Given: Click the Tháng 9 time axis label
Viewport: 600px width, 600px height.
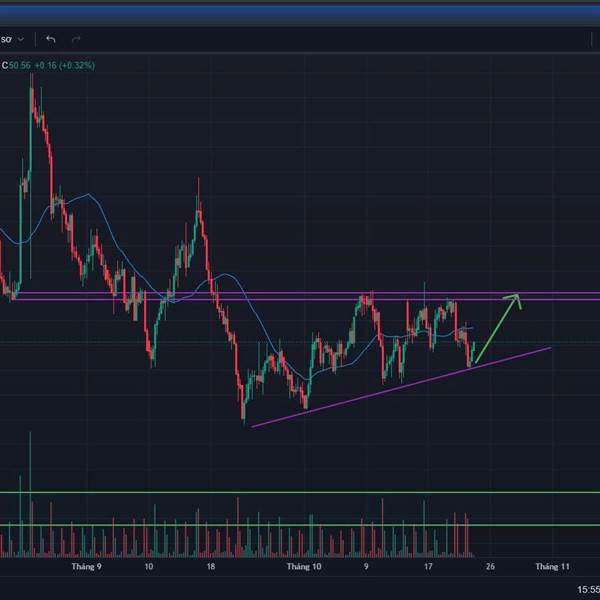Looking at the screenshot, I should pyautogui.click(x=87, y=566).
